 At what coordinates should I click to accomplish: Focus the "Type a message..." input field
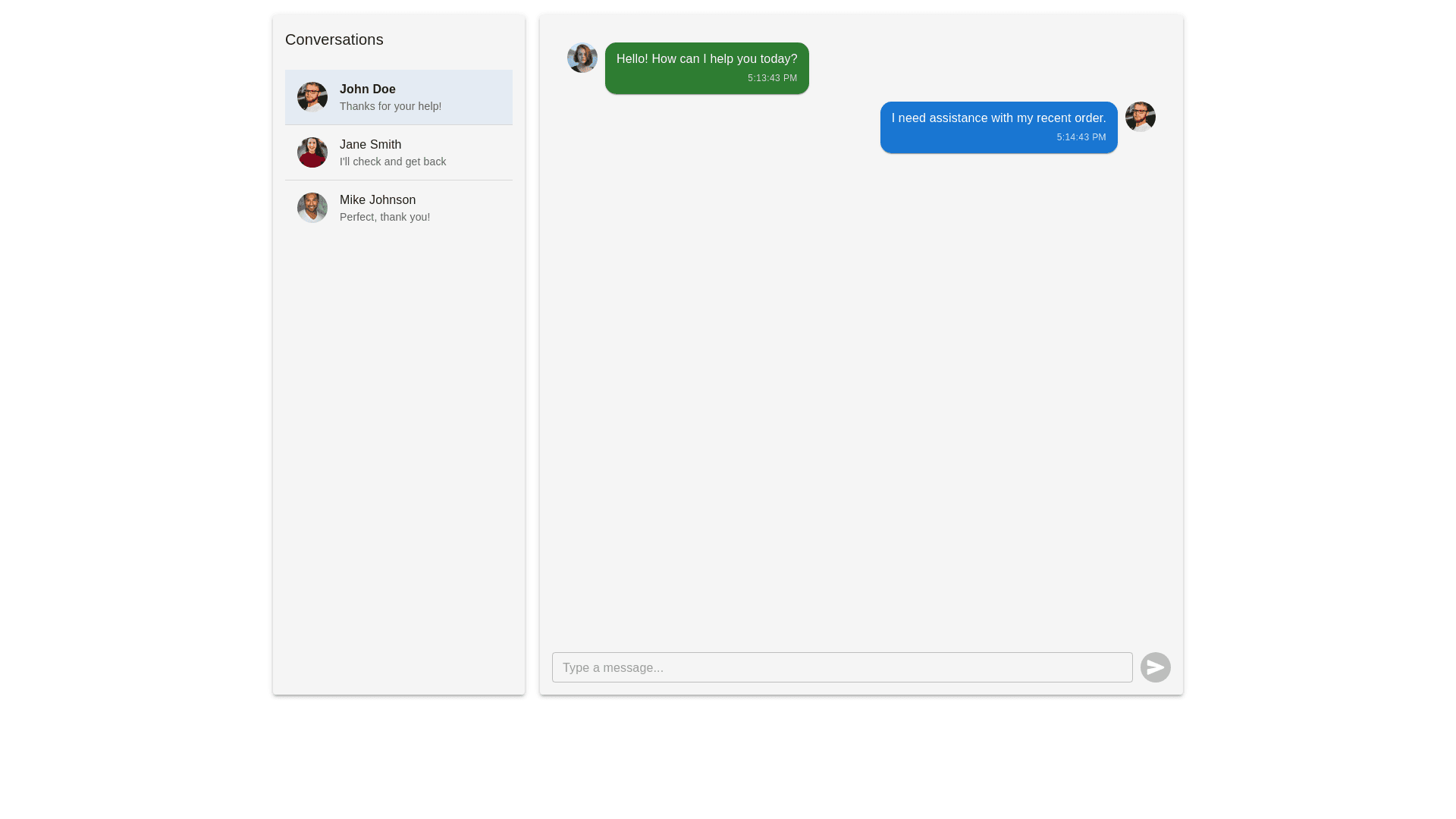[842, 667]
